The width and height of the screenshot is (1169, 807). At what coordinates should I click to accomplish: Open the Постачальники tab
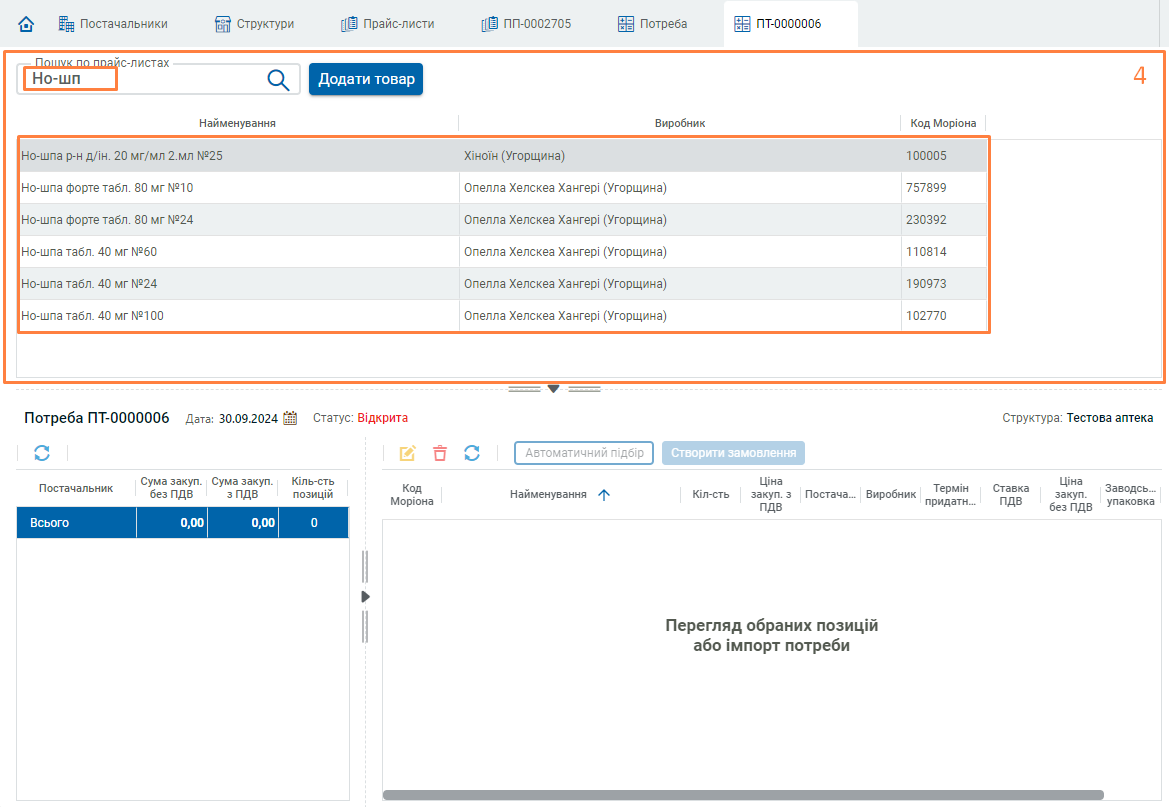[113, 24]
